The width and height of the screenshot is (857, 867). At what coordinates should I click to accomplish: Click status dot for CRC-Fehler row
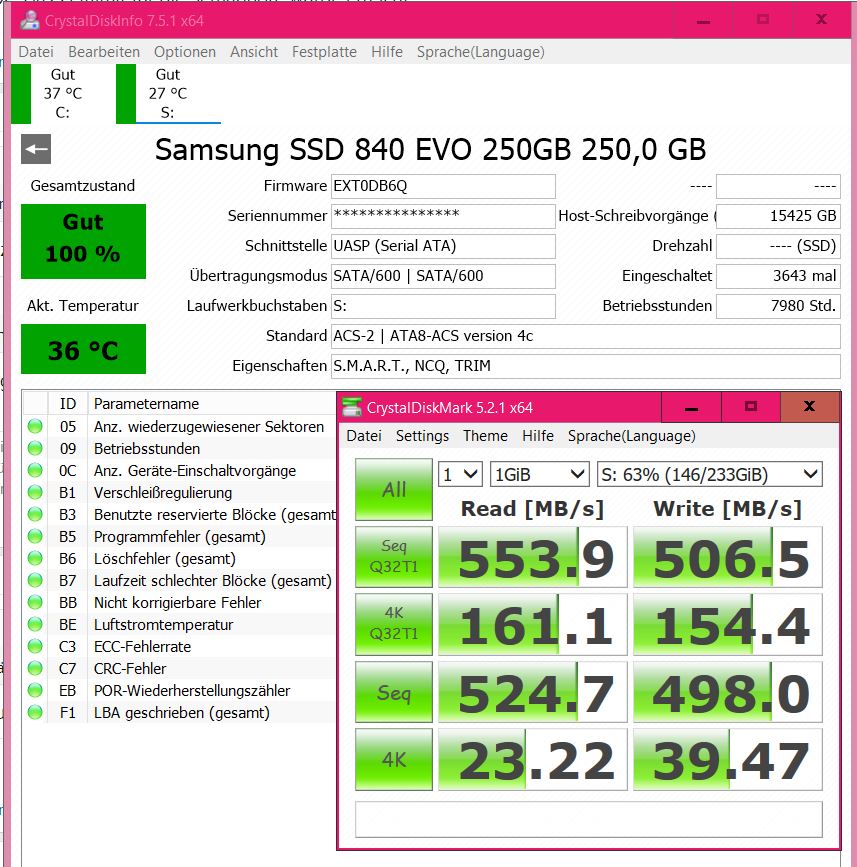[35, 668]
